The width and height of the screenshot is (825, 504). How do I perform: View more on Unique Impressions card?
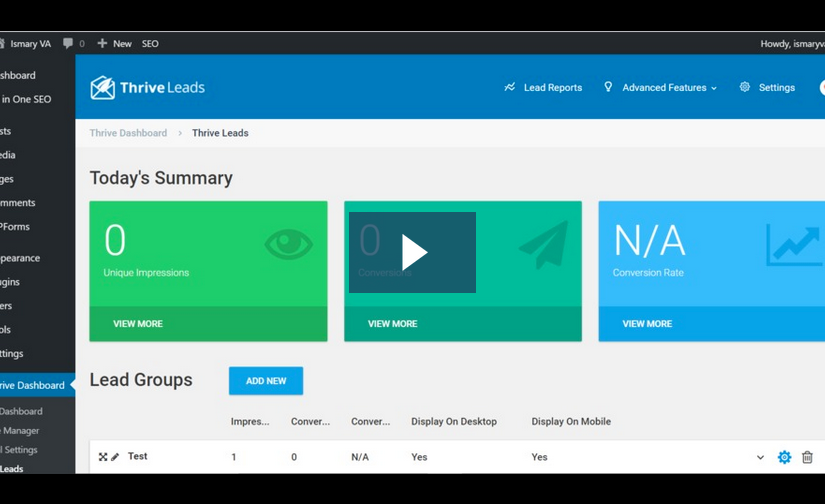[138, 324]
